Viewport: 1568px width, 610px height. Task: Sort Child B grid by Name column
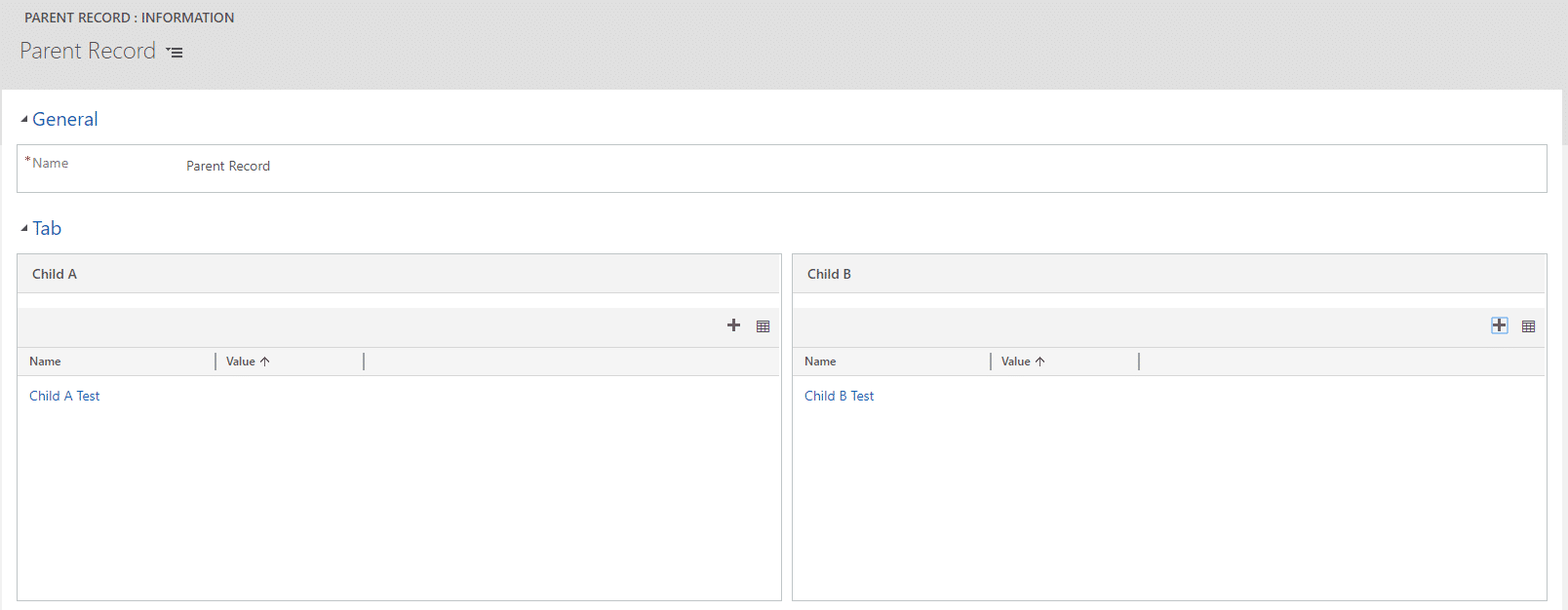tap(820, 362)
